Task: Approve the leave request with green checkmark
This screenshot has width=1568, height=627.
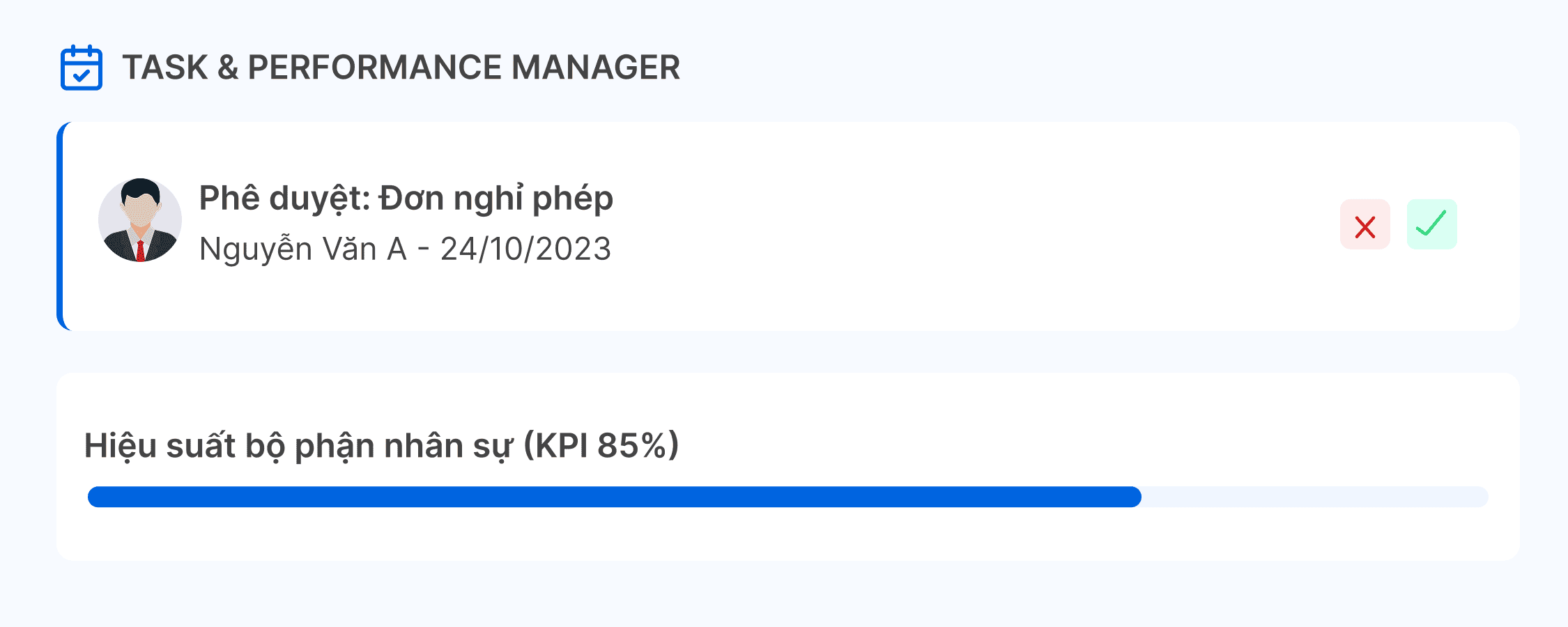Action: click(x=1432, y=224)
